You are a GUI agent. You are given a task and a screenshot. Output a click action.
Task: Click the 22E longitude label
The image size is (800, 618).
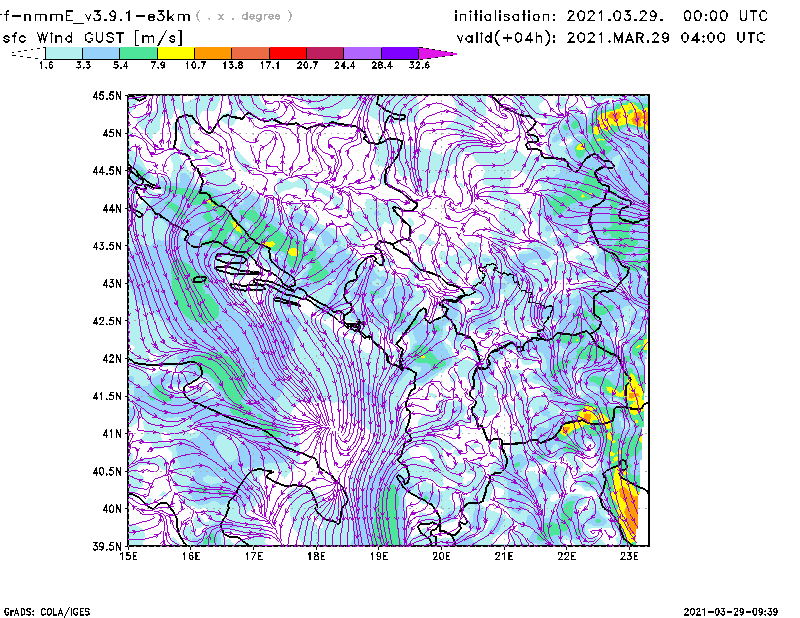coord(566,556)
